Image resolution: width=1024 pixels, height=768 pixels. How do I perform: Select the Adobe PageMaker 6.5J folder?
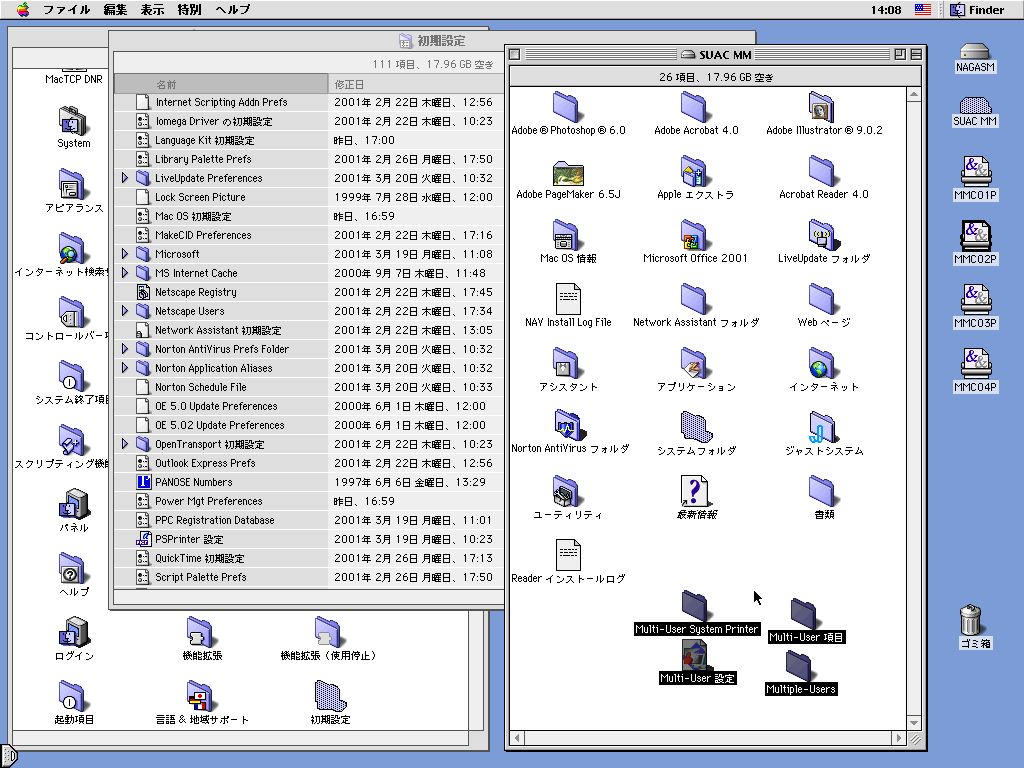567,172
